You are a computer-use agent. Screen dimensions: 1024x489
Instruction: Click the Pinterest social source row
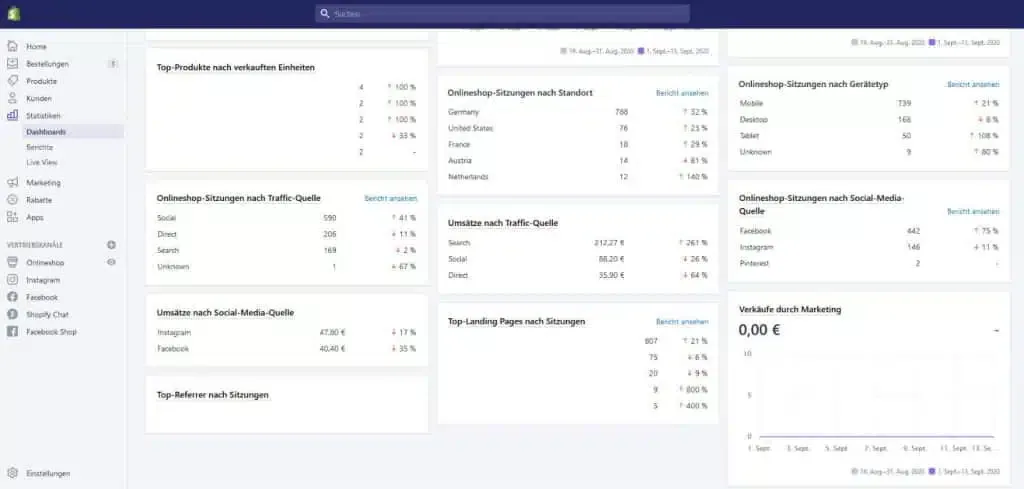point(869,264)
